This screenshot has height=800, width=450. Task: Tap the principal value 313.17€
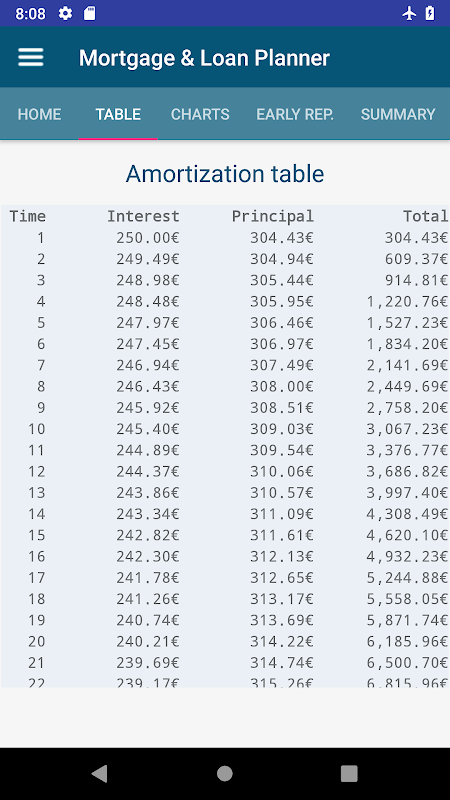click(x=282, y=599)
